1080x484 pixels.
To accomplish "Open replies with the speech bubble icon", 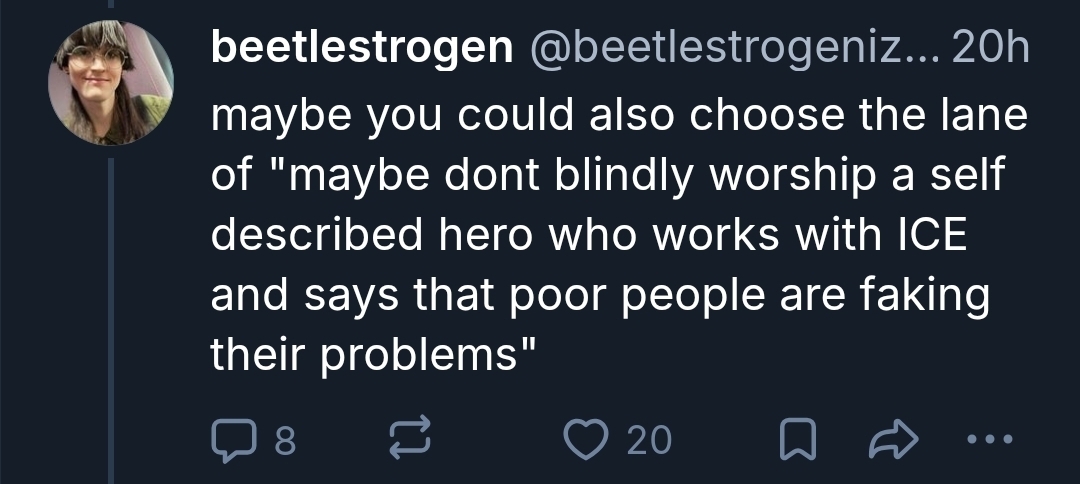I will pyautogui.click(x=232, y=440).
